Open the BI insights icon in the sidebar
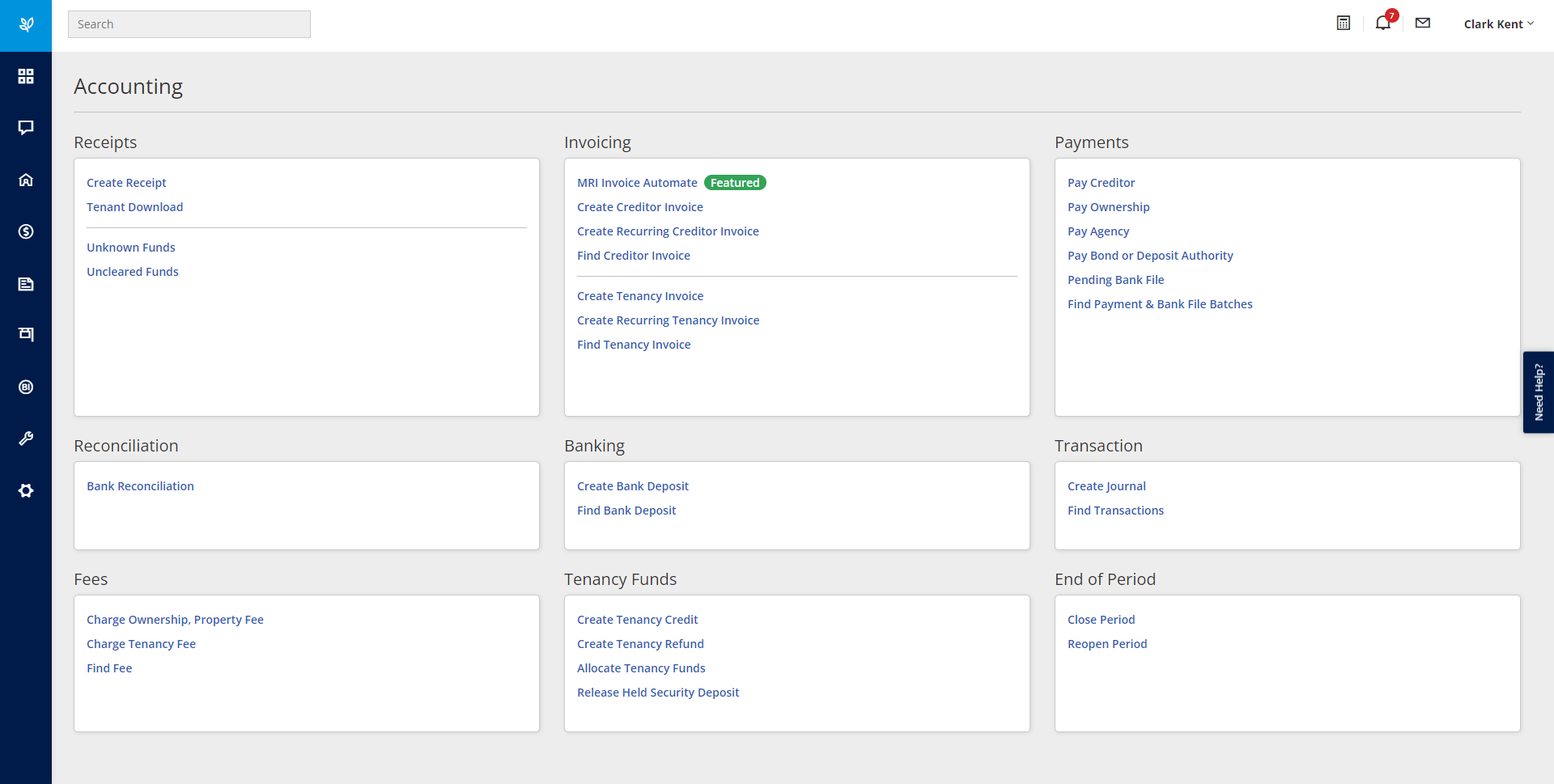The height and width of the screenshot is (784, 1554). click(26, 387)
